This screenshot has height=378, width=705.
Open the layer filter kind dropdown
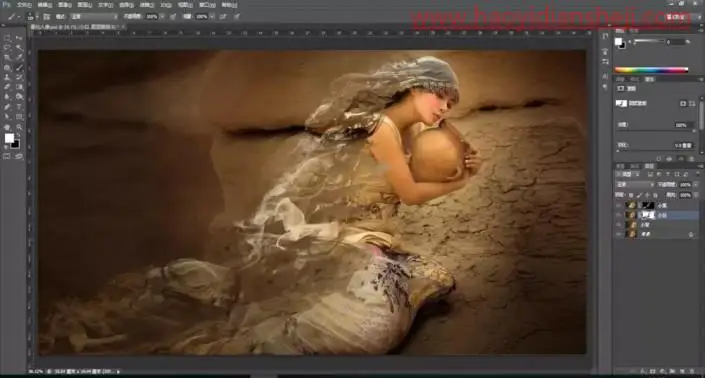pyautogui.click(x=626, y=174)
